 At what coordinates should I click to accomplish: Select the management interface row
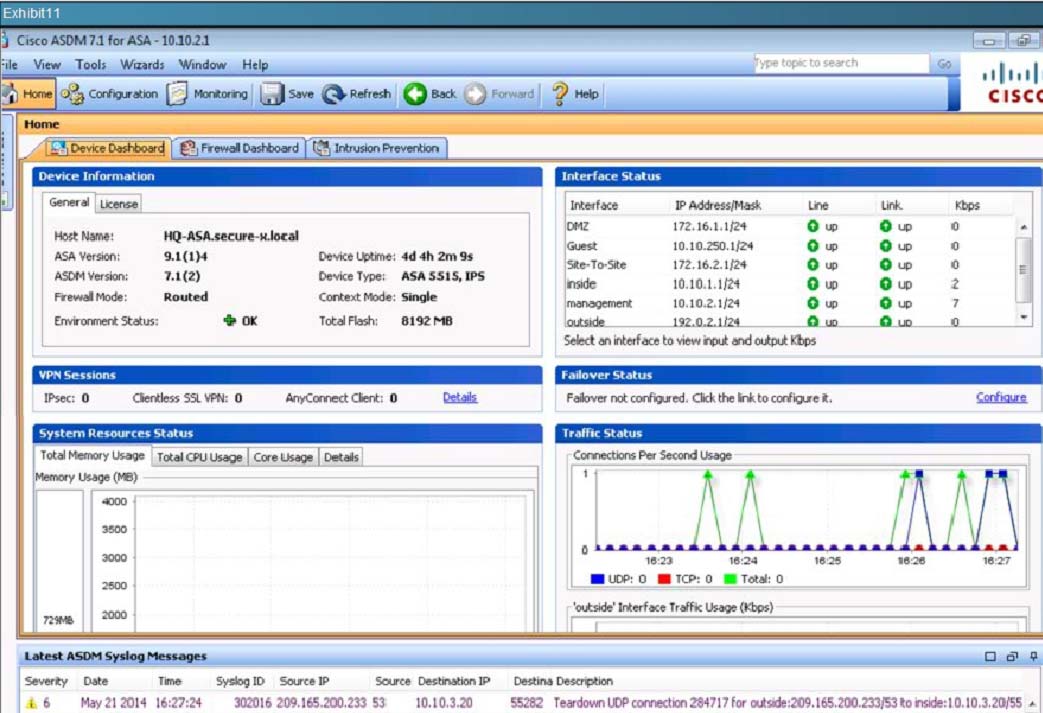[x=790, y=303]
